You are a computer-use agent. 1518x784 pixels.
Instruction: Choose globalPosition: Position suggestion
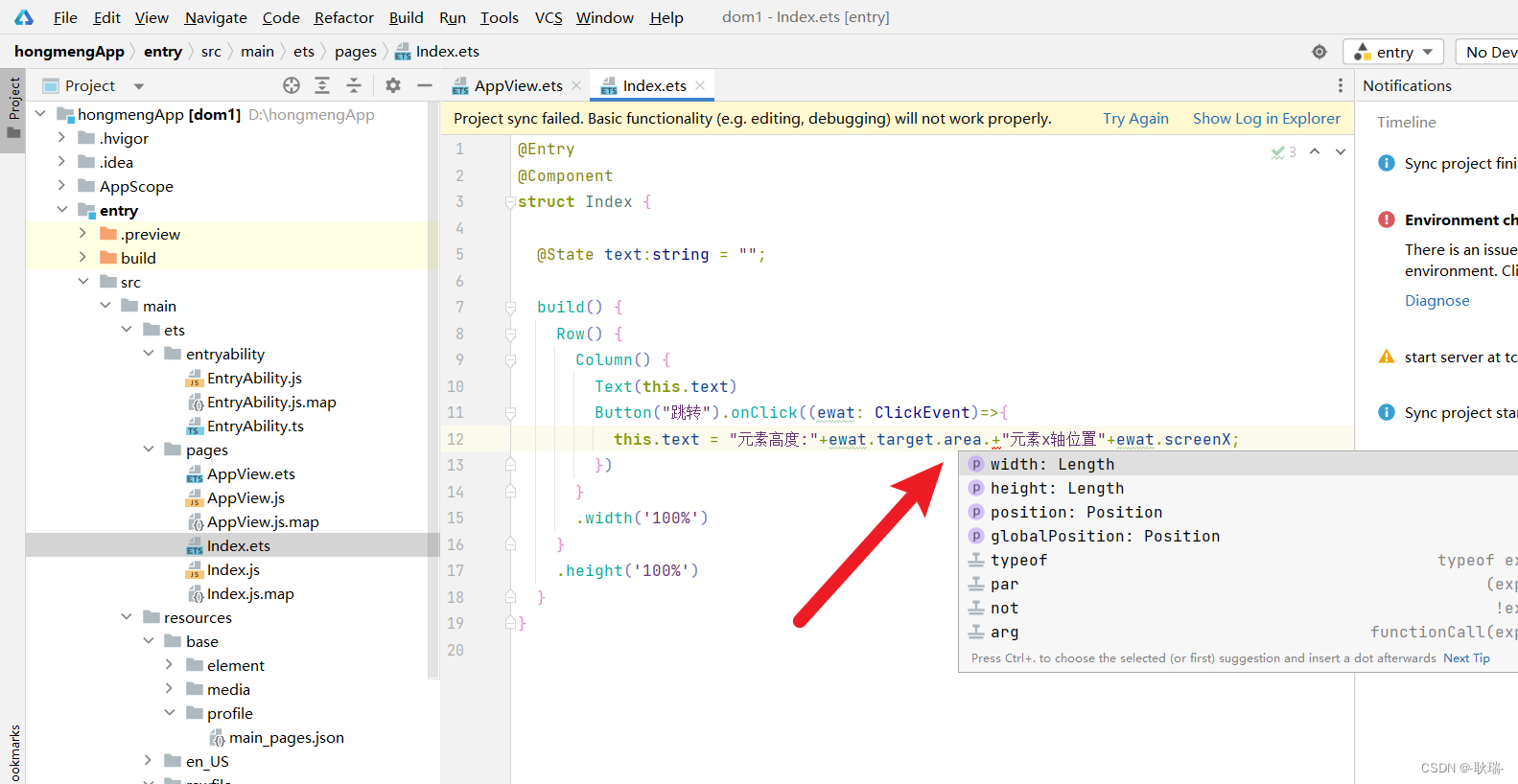click(1238, 536)
